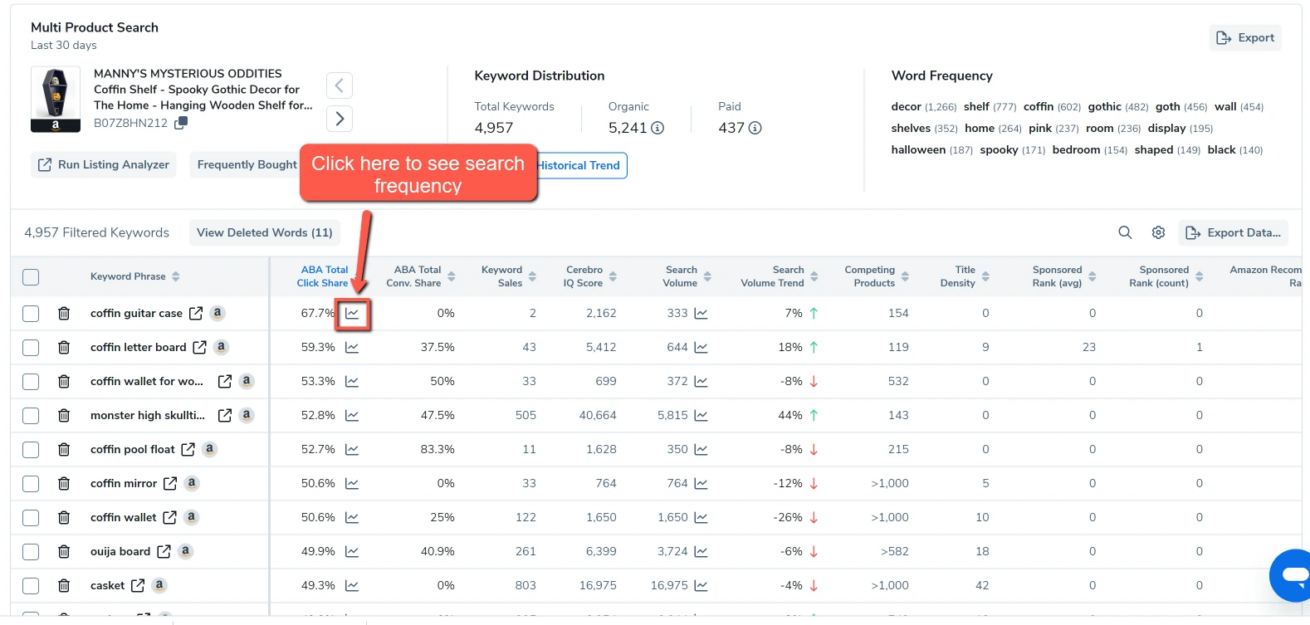Screen dimensions: 1310x625
Task: Click the Amazon badge icon next to "casket"
Action: pyautogui.click(x=158, y=585)
